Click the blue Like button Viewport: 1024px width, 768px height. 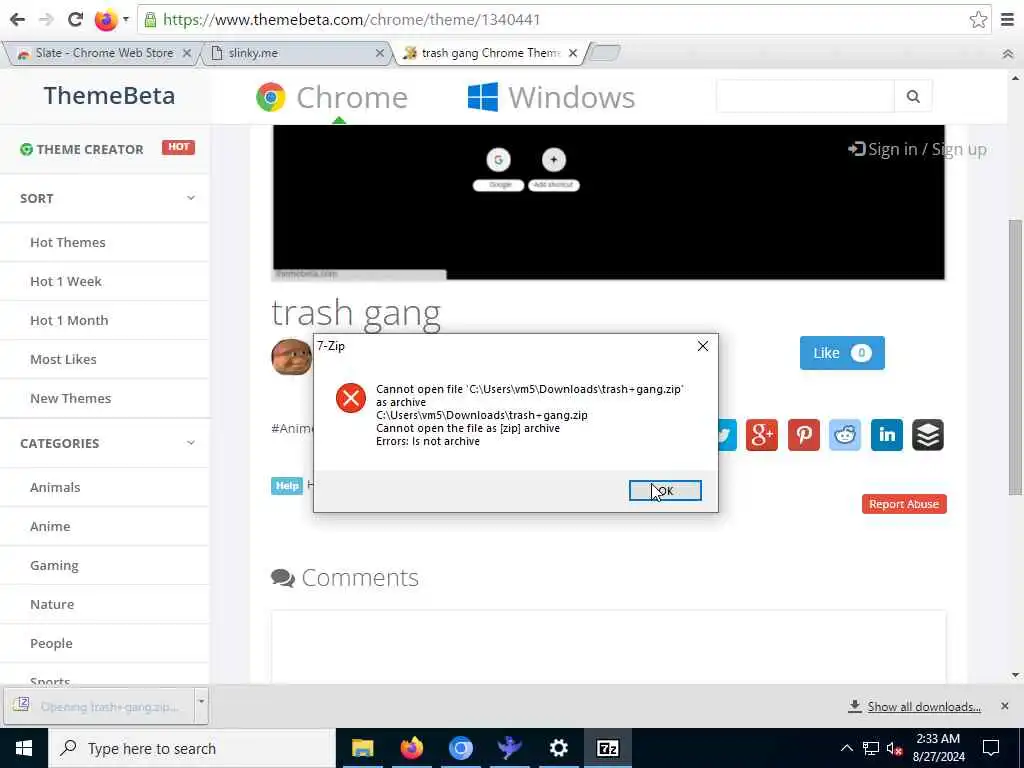[842, 353]
